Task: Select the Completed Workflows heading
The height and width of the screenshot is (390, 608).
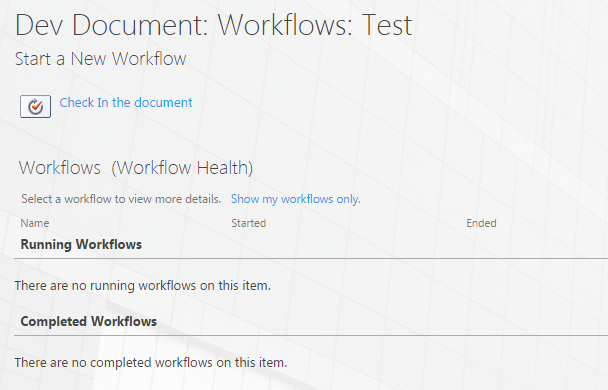Action: click(x=88, y=321)
